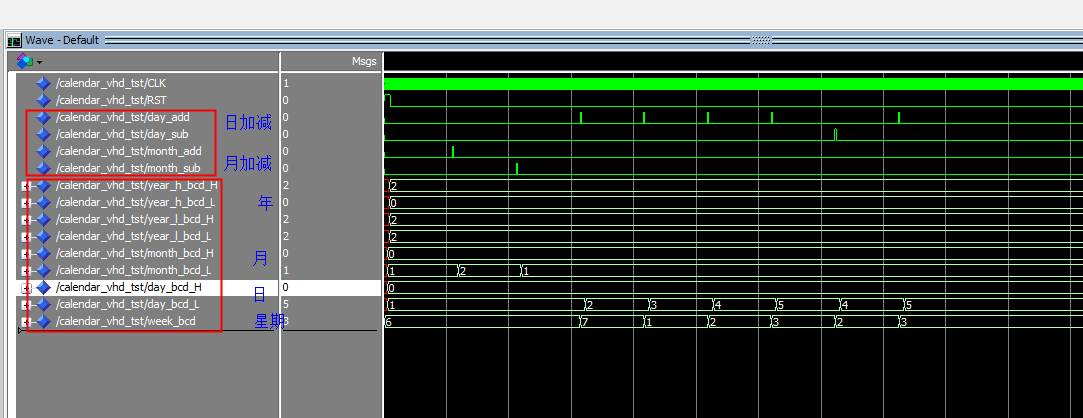Click week_bcd waveform value 7 segment

[x=612, y=321]
